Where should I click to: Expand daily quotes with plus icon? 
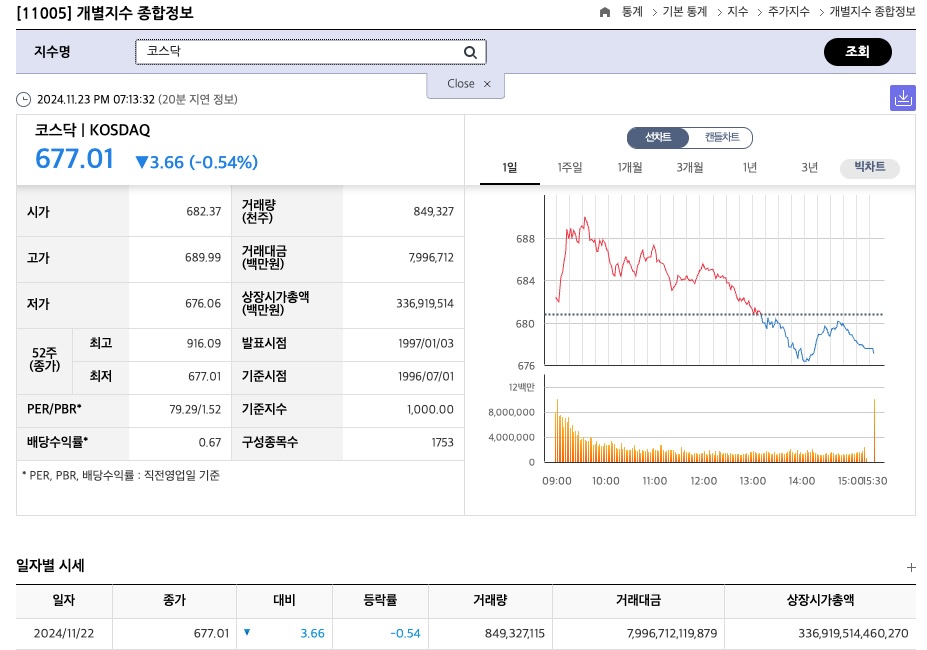[x=911, y=567]
